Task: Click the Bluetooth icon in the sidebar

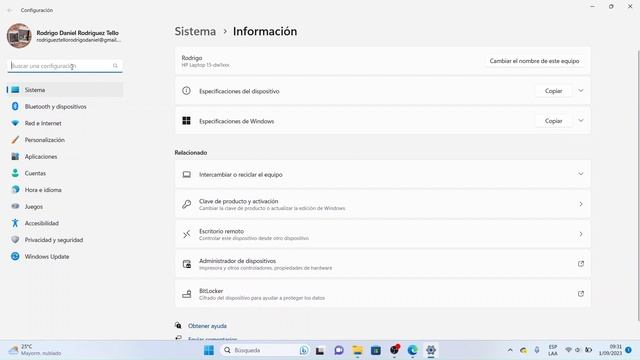Action: coord(15,107)
